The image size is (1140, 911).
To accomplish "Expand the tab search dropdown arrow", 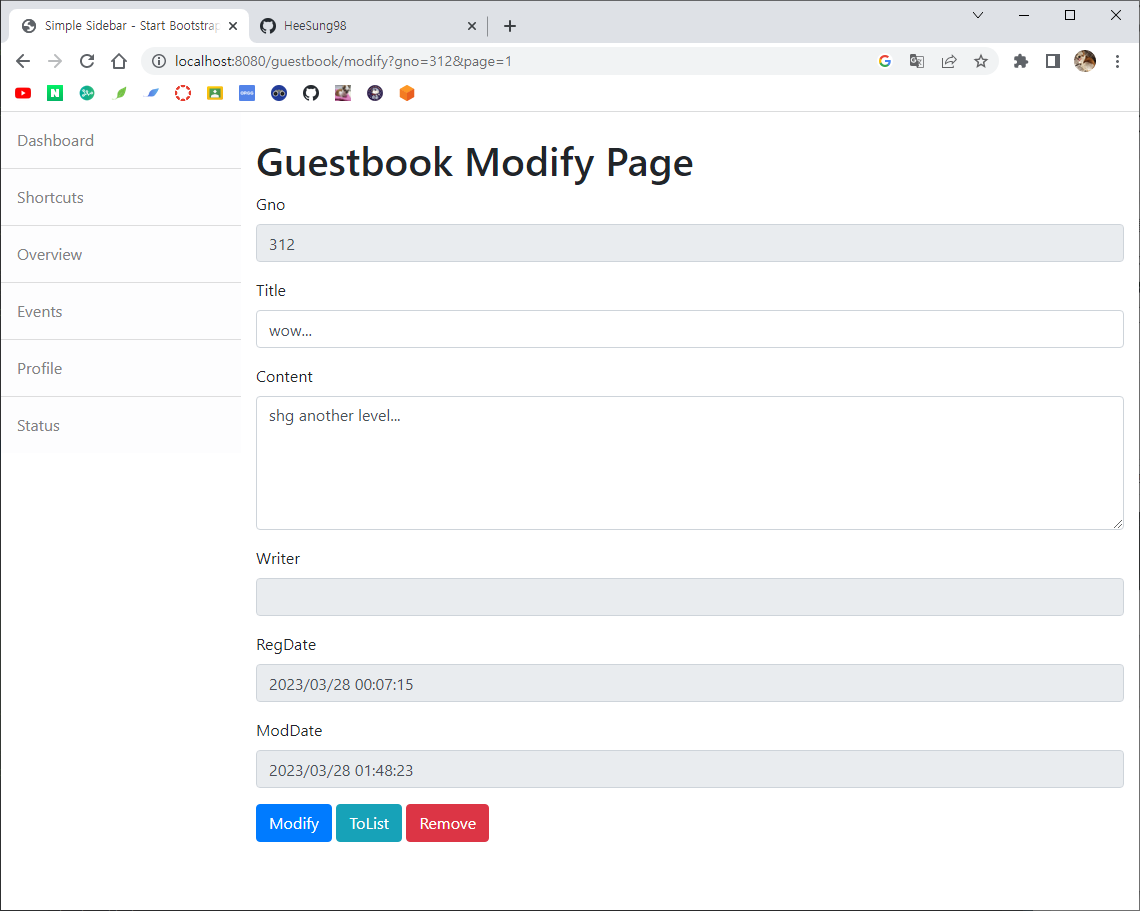I will point(978,15).
